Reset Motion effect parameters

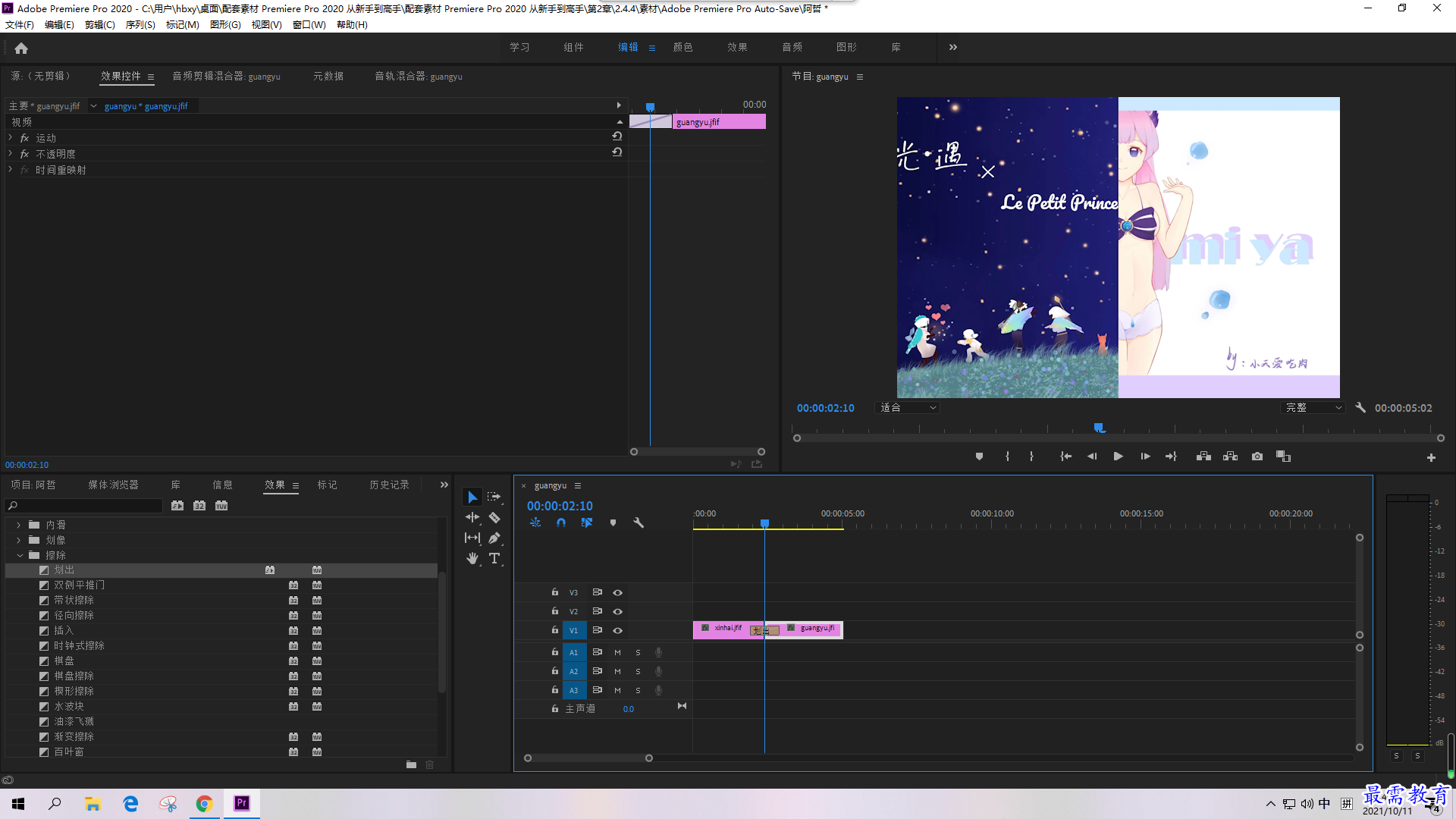tap(617, 136)
